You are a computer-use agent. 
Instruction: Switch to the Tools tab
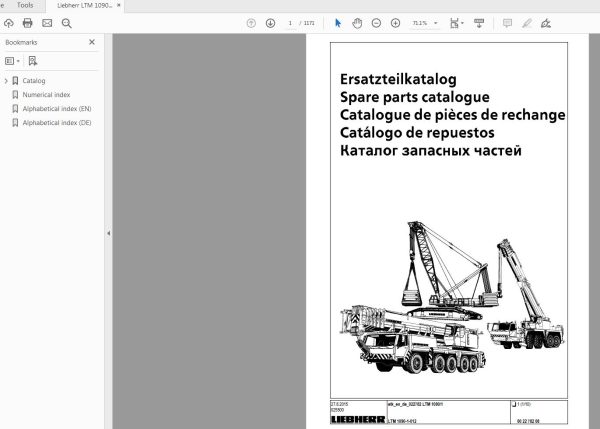pos(25,5)
